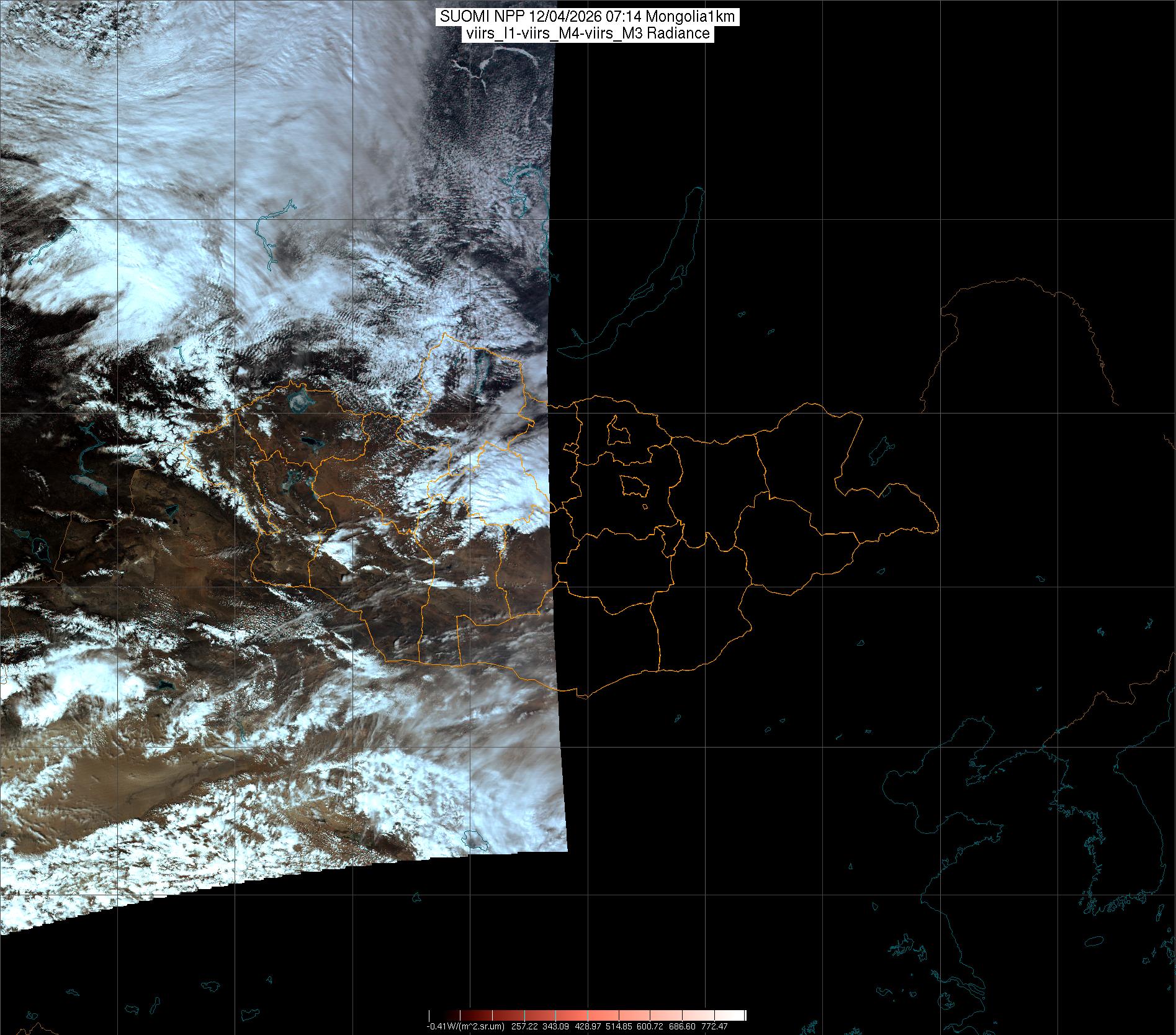The image size is (1176, 1035).
Task: Click the 772.47 colorbar label
Action: coord(714,1026)
